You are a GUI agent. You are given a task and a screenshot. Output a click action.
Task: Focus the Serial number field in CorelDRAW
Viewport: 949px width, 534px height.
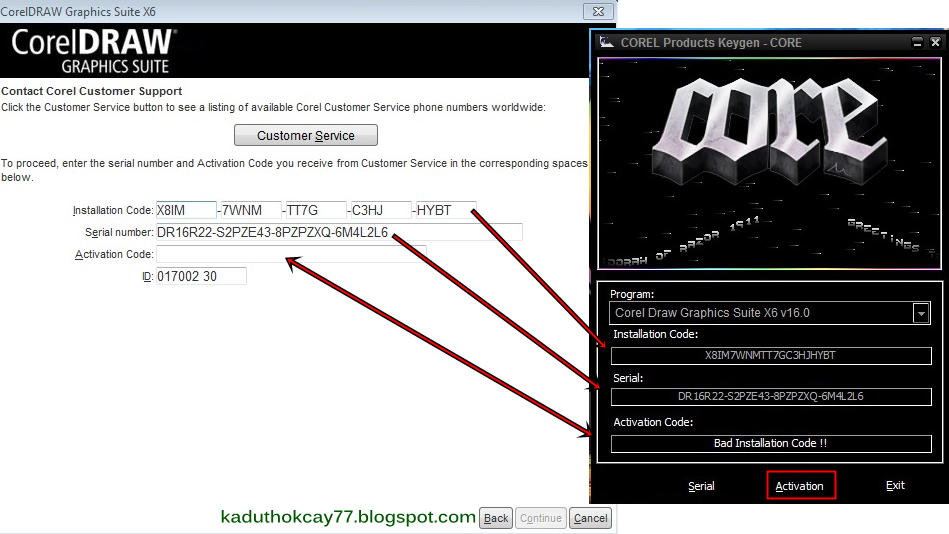pos(339,232)
